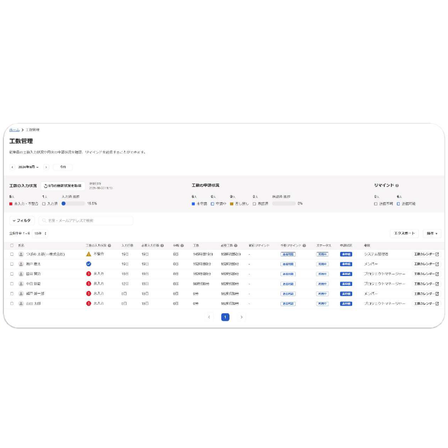Click the 今月 button
Screen dimensions: 448x448
click(63, 167)
